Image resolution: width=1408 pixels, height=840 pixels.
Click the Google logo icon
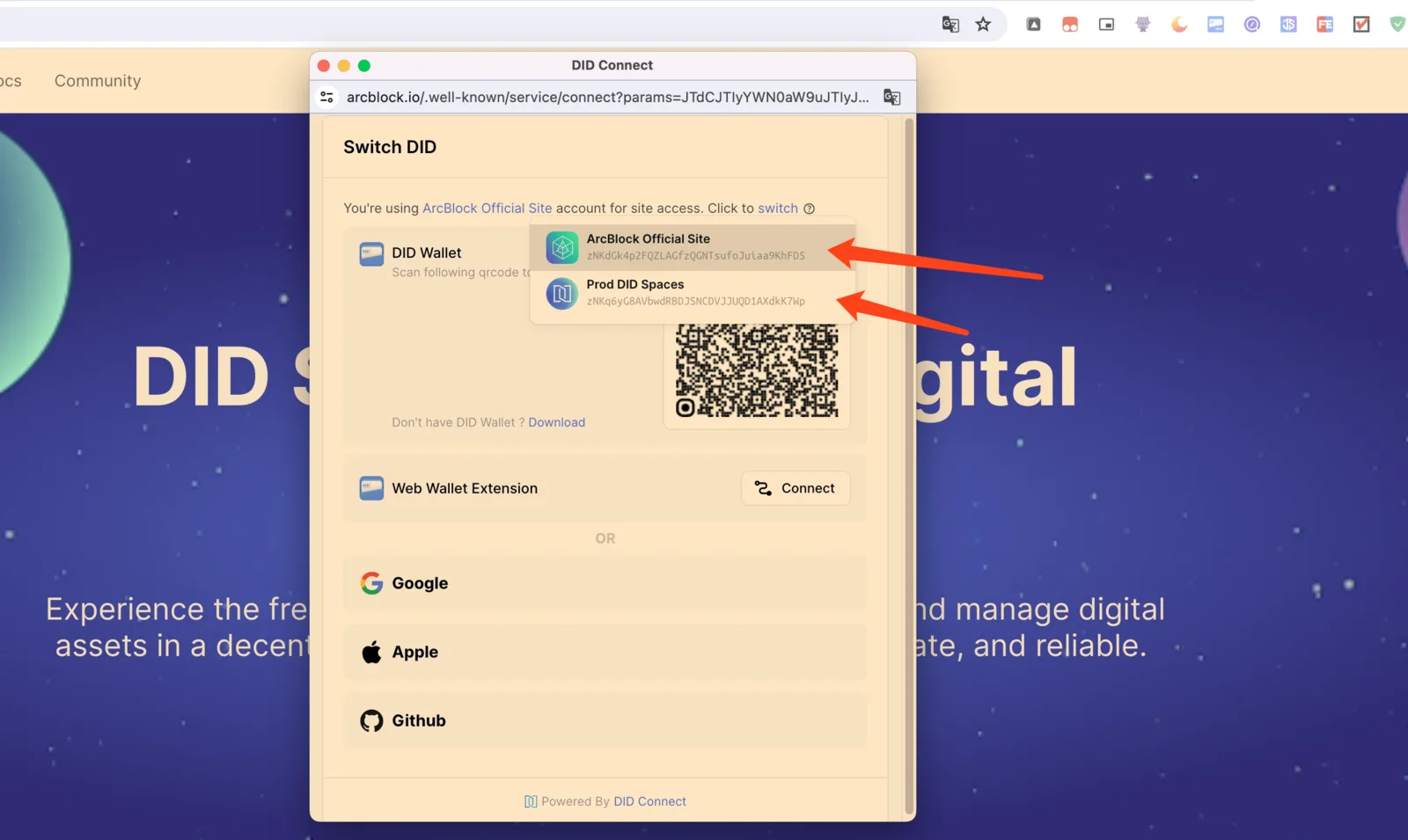[371, 583]
